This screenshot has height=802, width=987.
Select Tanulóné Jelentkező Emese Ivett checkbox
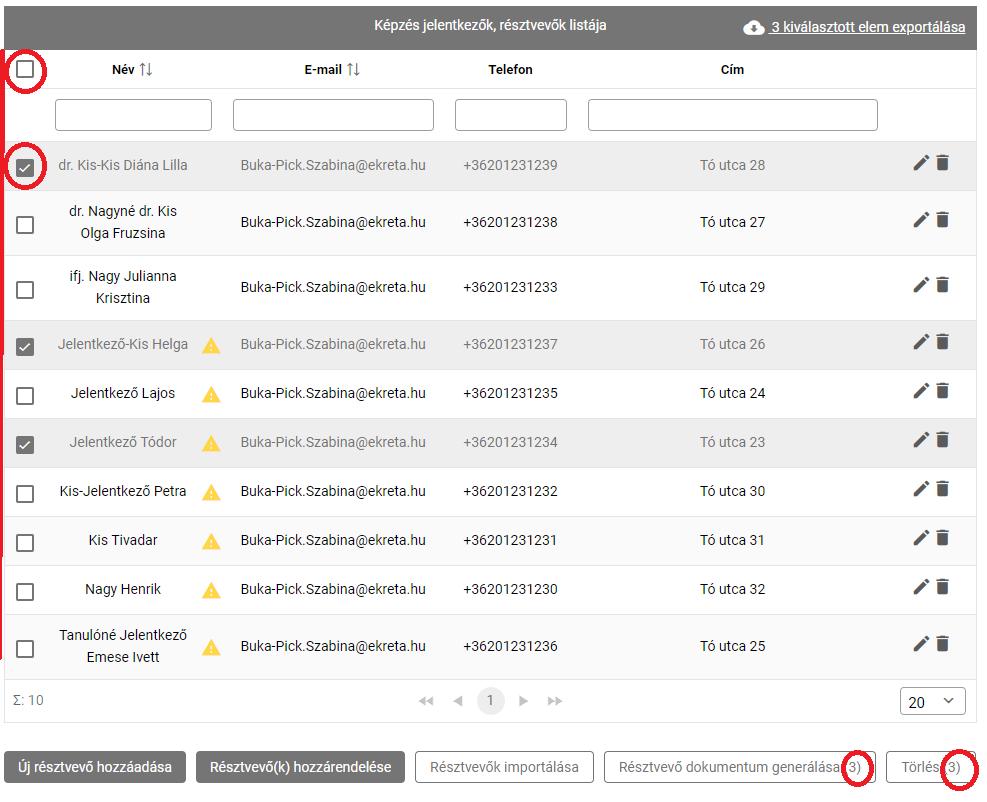click(25, 648)
